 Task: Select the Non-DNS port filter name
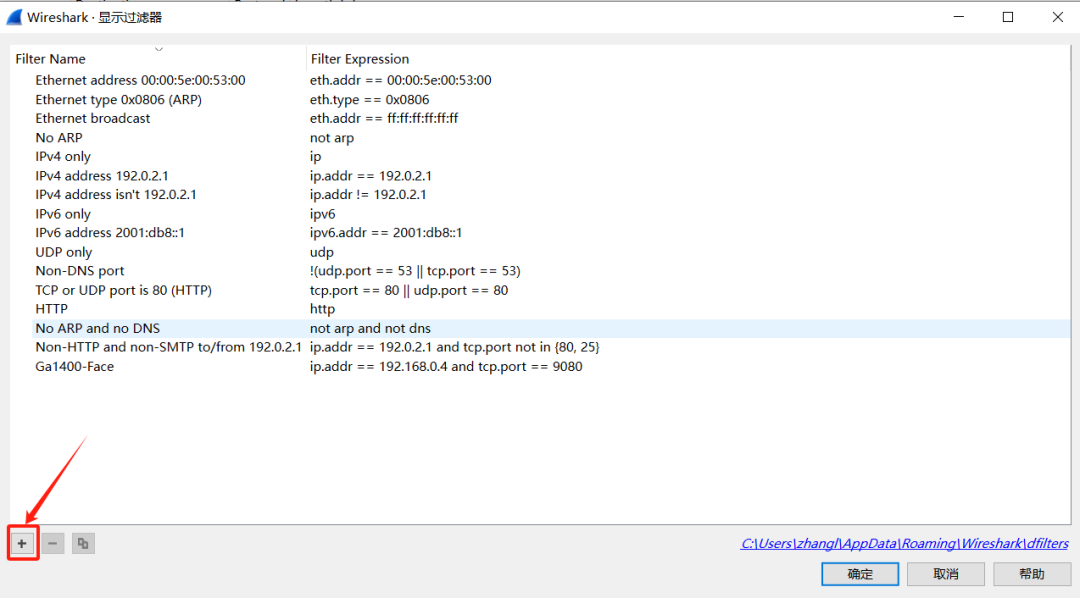pyautogui.click(x=80, y=271)
